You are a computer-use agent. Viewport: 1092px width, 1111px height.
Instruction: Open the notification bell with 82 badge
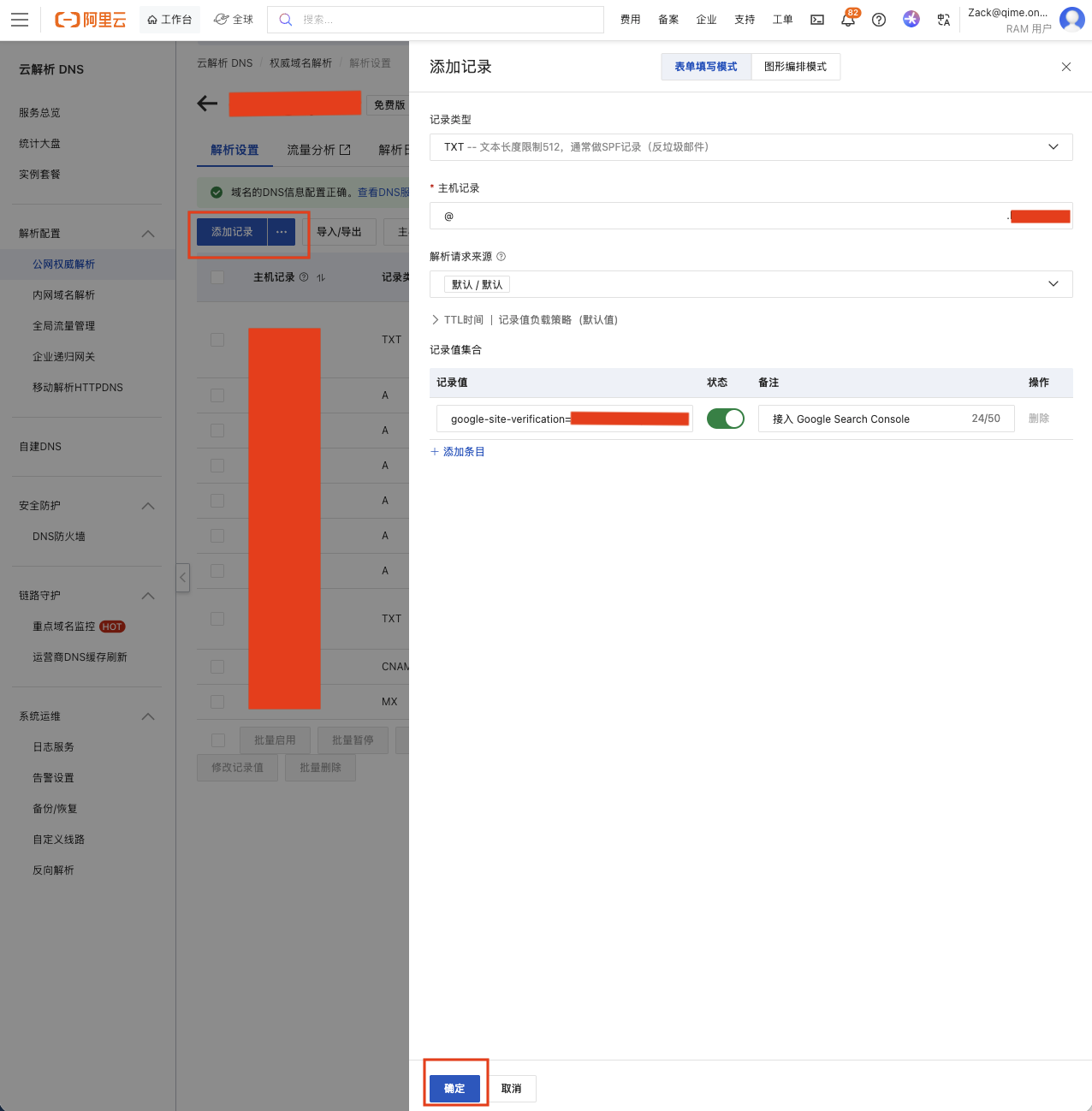[848, 20]
